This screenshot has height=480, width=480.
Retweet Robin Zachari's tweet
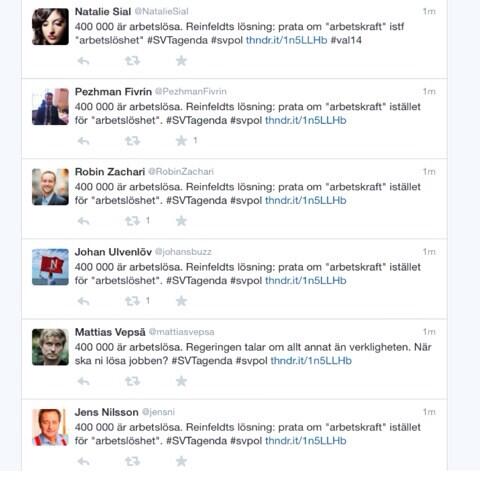(x=132, y=221)
